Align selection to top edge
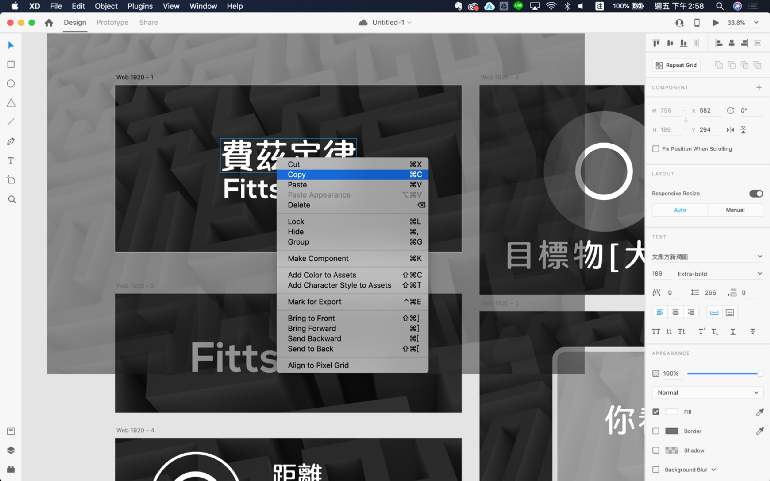The width and height of the screenshot is (770, 481). tap(656, 43)
